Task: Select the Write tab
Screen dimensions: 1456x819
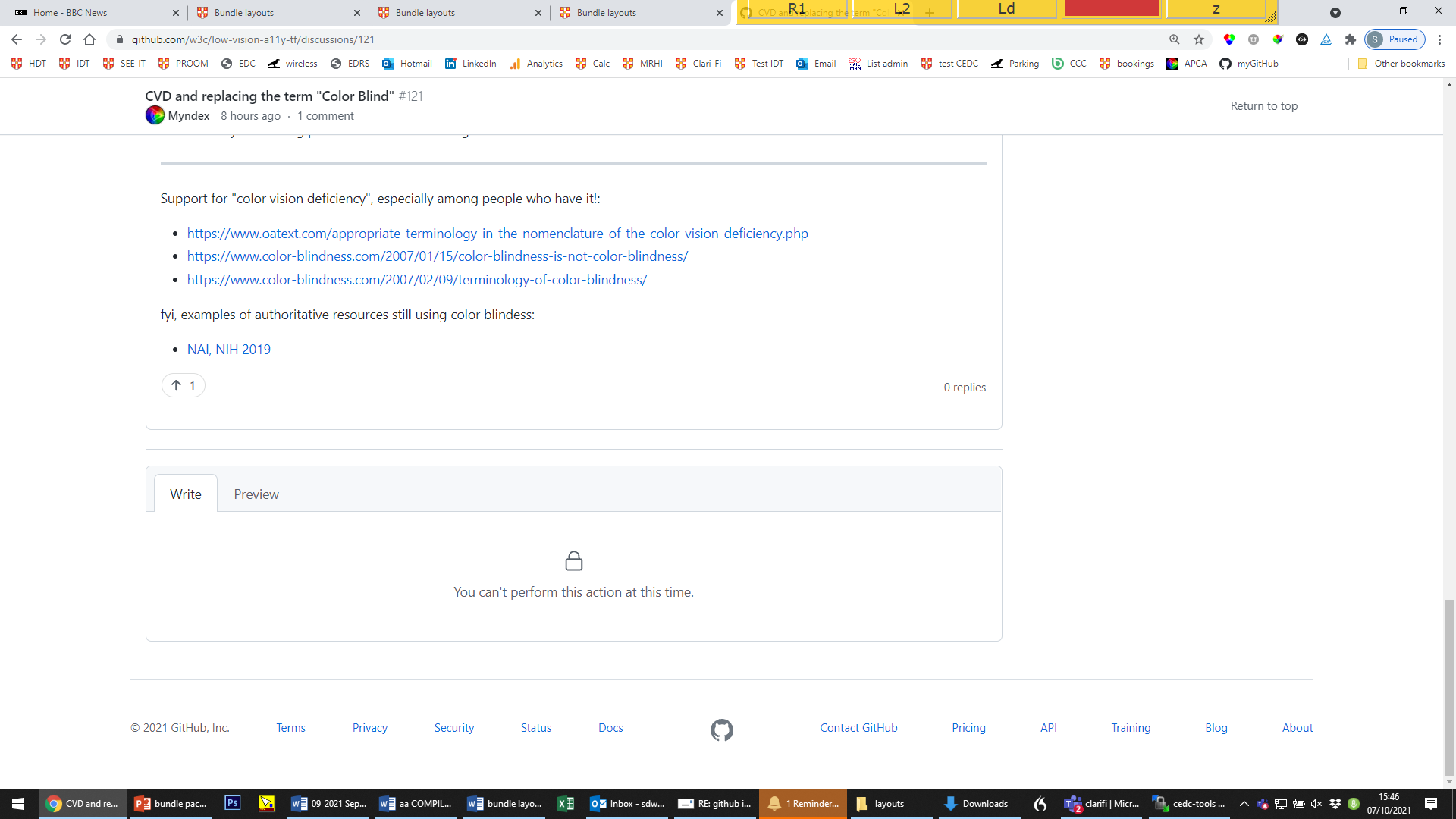Action: click(186, 494)
